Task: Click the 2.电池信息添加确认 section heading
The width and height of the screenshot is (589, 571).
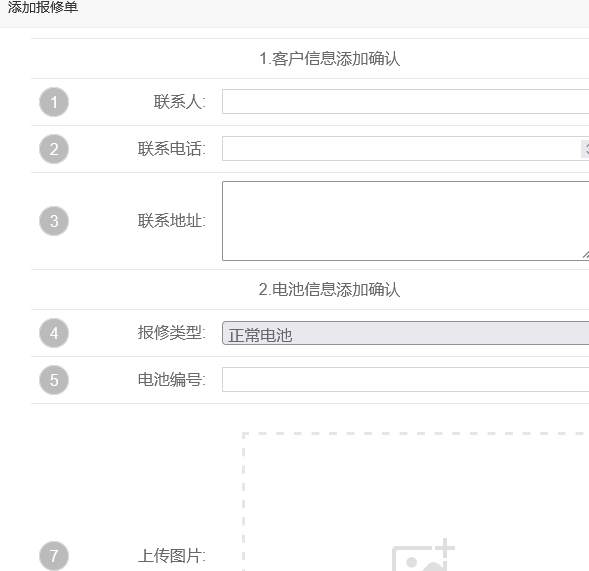Action: click(x=329, y=290)
